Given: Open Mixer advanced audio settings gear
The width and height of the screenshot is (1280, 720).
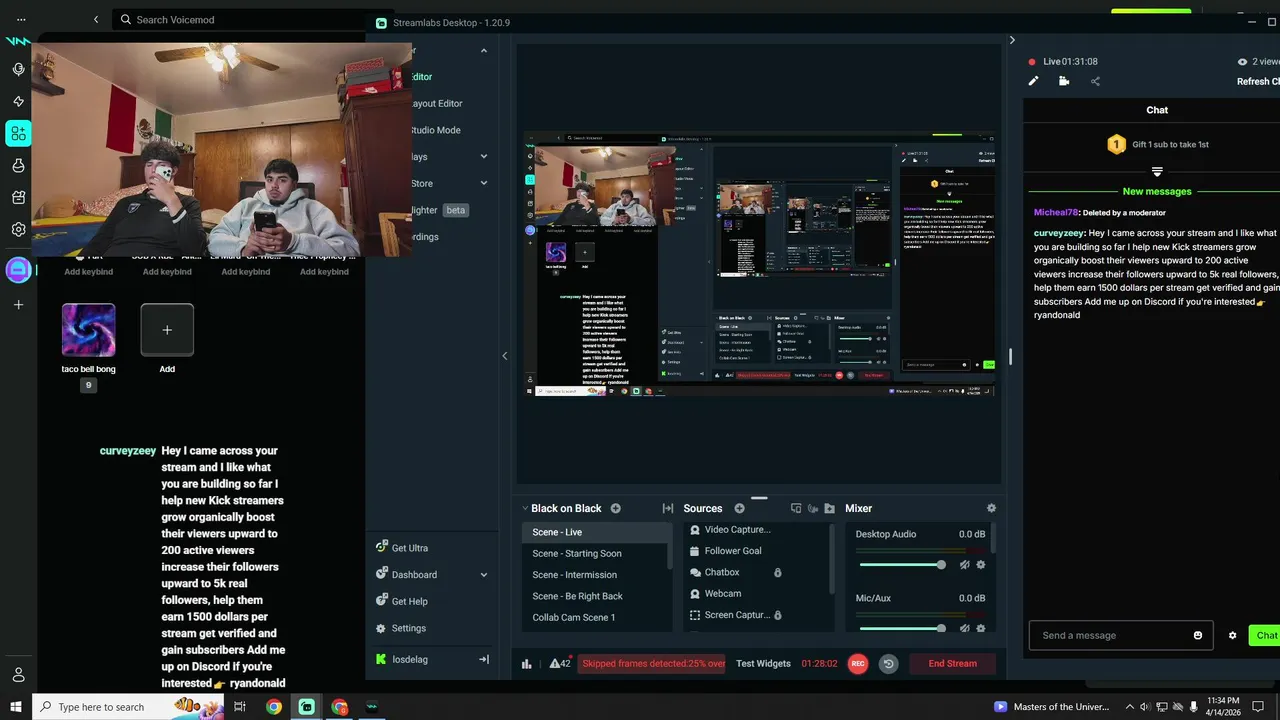Looking at the screenshot, I should click(991, 508).
